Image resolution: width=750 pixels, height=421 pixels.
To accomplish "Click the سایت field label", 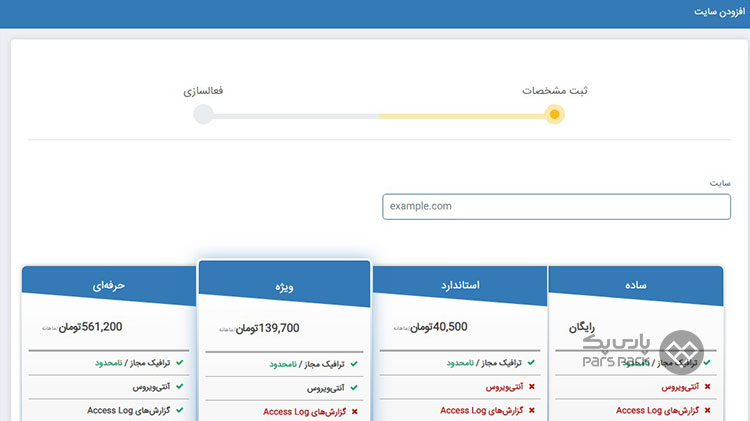I will (x=720, y=183).
